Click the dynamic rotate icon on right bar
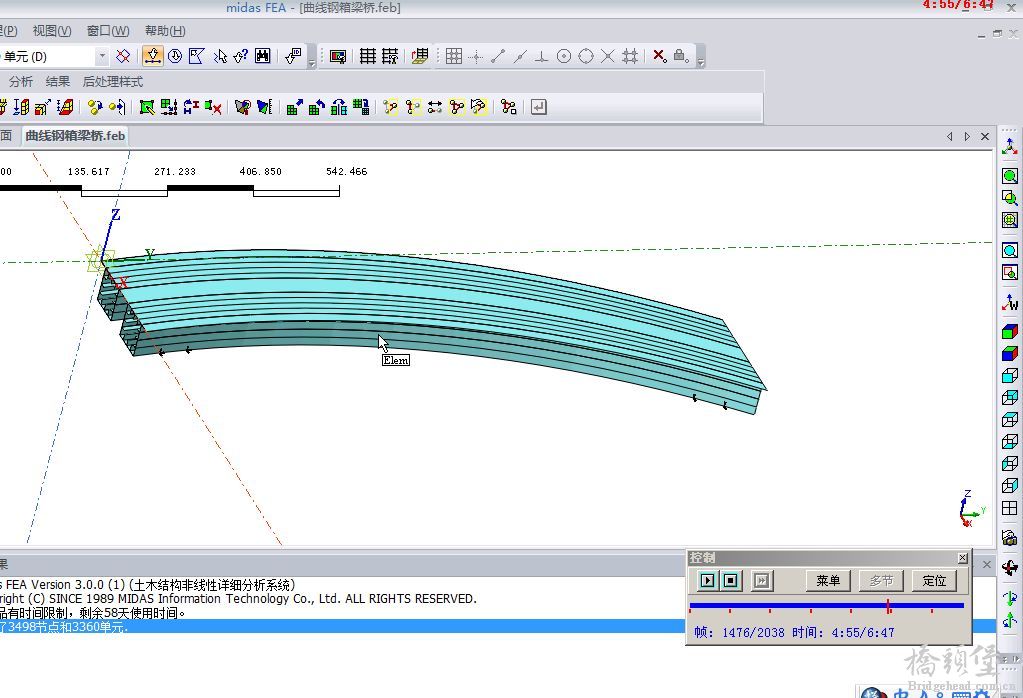The height and width of the screenshot is (698, 1023). point(1009,568)
